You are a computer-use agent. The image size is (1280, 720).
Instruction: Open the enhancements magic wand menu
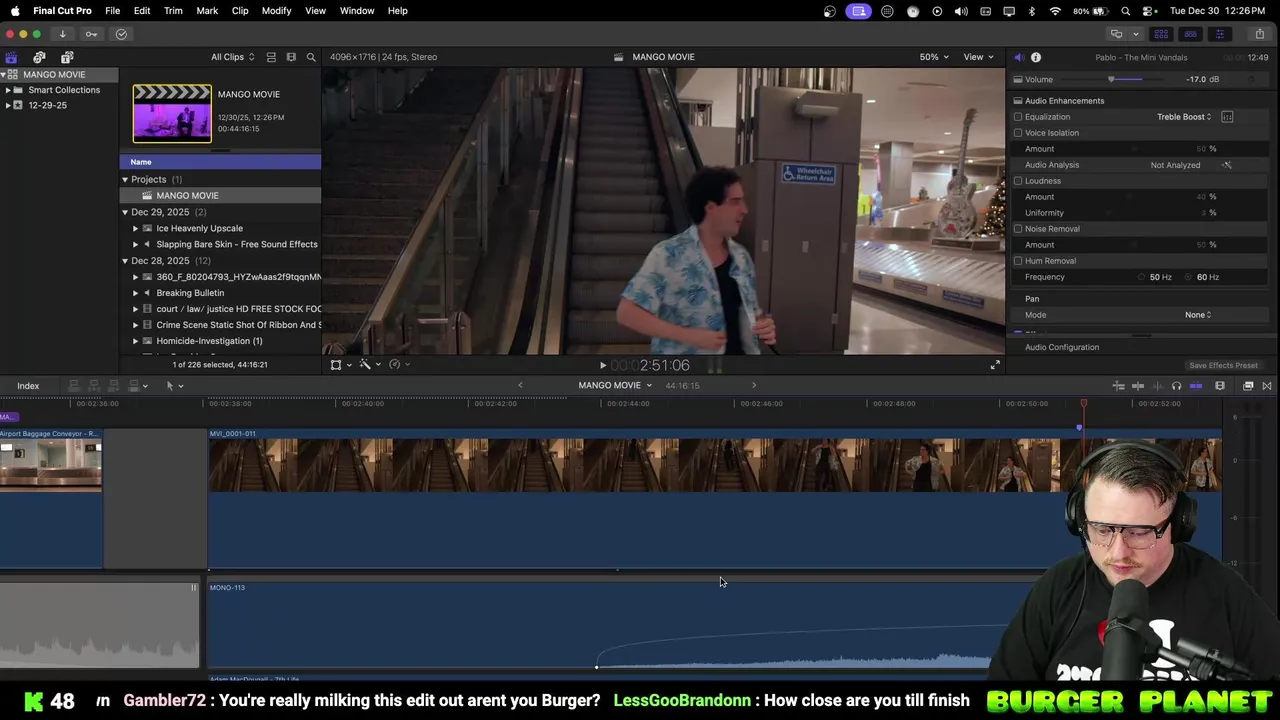[x=365, y=365]
